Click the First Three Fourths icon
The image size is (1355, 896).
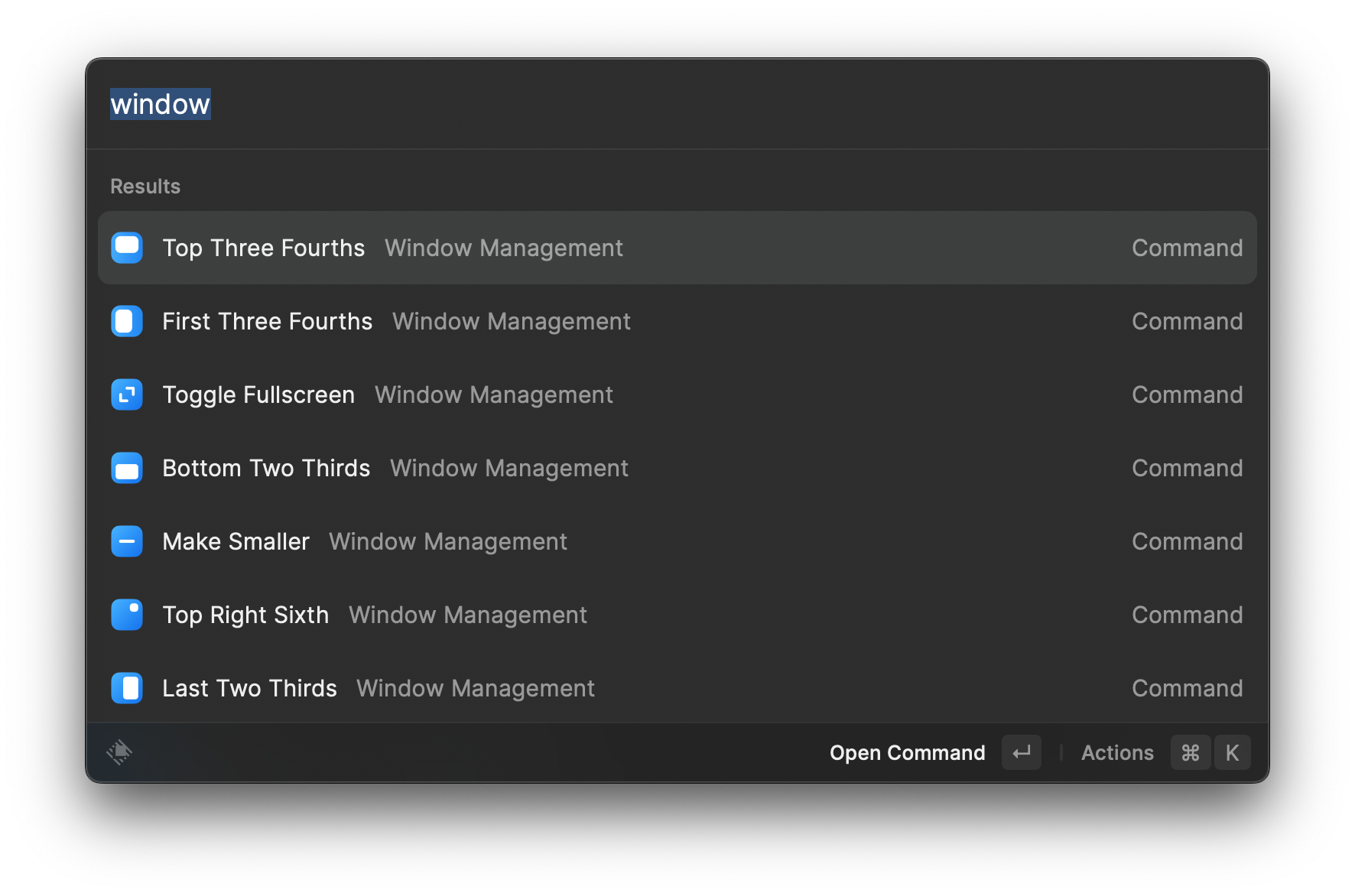[127, 321]
